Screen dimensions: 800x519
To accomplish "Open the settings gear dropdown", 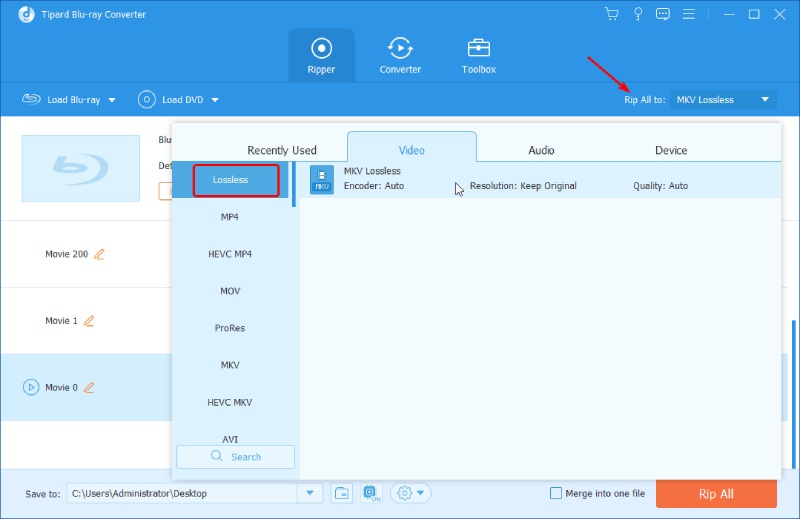I will (411, 493).
